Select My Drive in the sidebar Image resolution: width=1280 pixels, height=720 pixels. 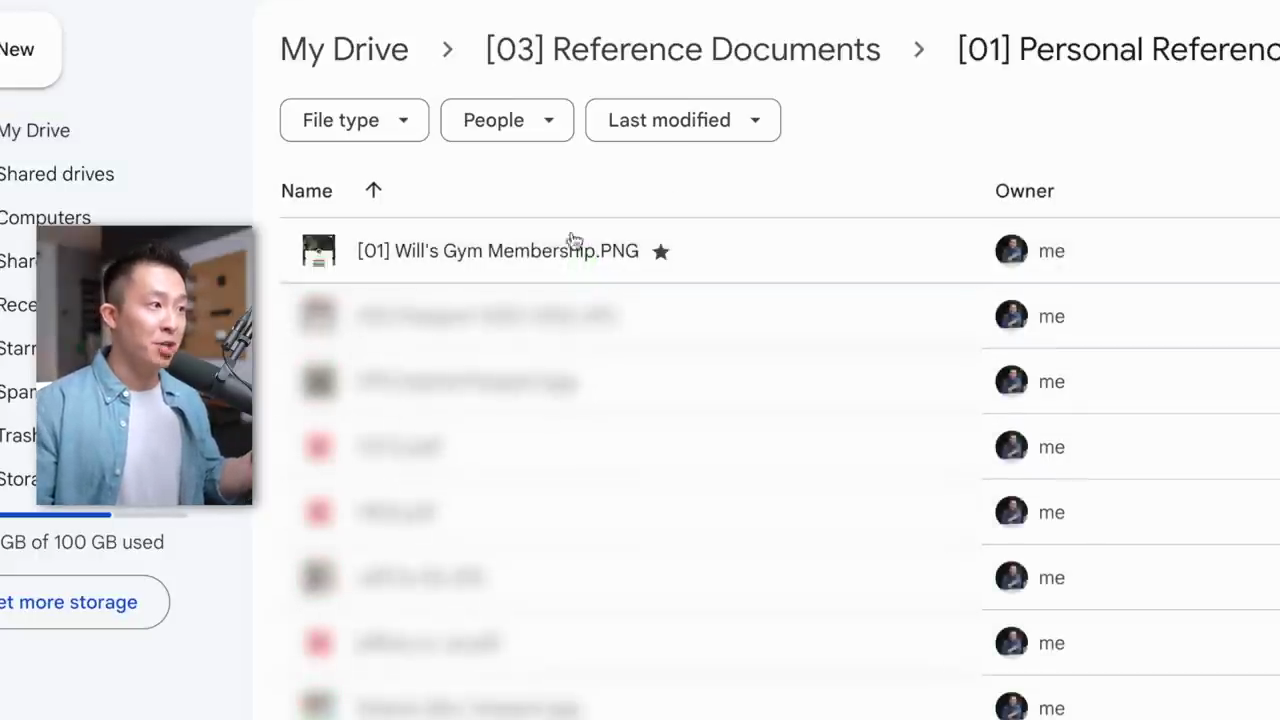point(35,131)
